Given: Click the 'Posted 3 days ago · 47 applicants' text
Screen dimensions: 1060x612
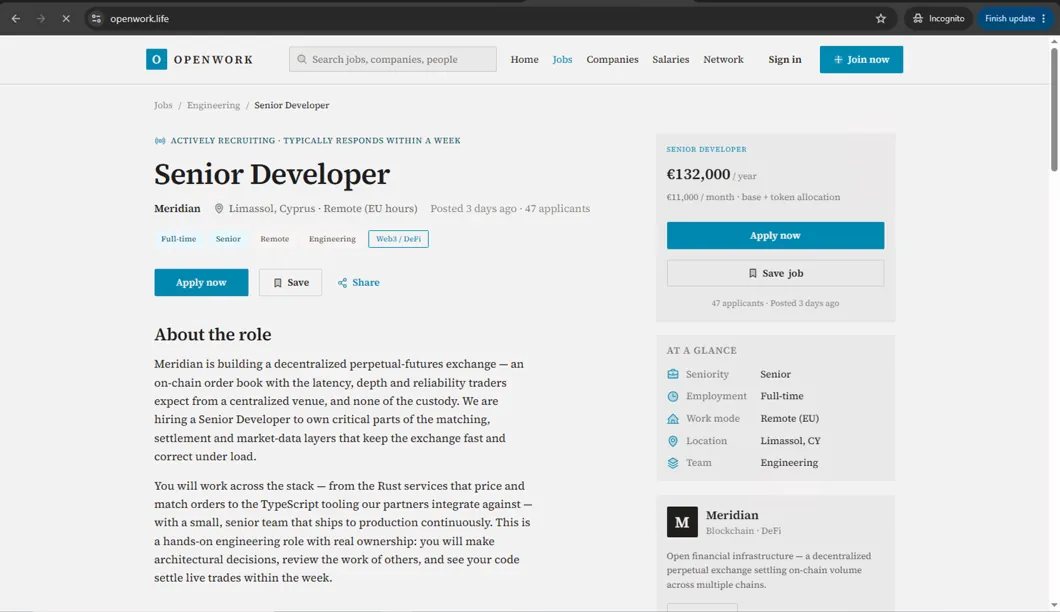Looking at the screenshot, I should coord(510,208).
